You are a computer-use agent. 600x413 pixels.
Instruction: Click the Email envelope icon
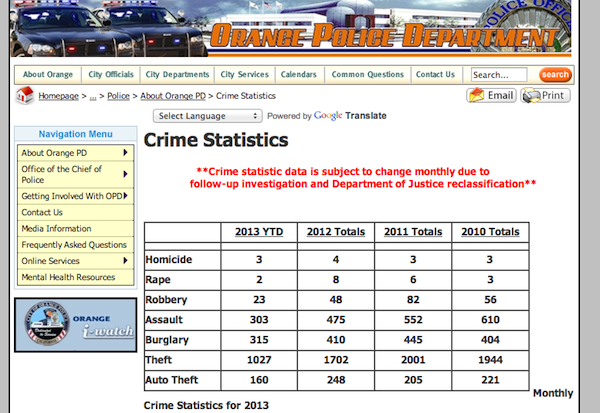pyautogui.click(x=476, y=95)
